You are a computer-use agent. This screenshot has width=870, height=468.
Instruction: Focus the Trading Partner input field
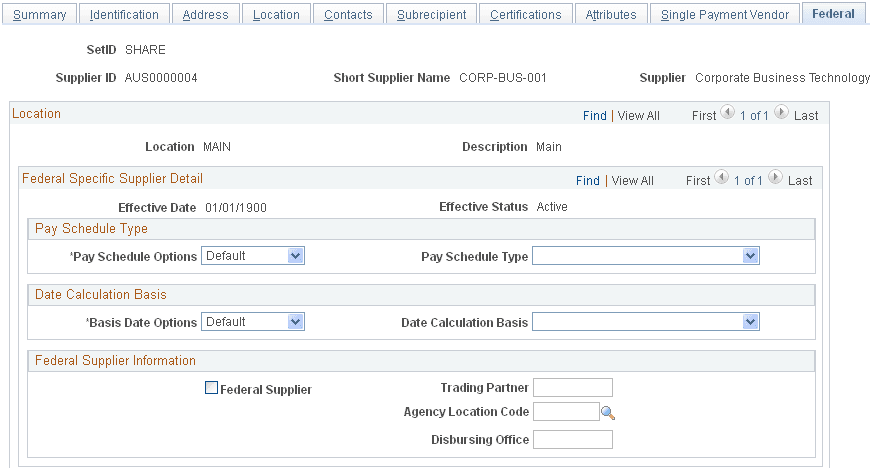573,388
